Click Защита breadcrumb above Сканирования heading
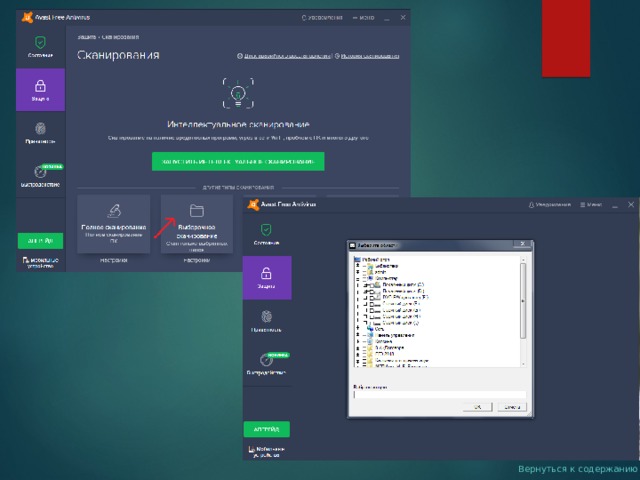 [87, 37]
